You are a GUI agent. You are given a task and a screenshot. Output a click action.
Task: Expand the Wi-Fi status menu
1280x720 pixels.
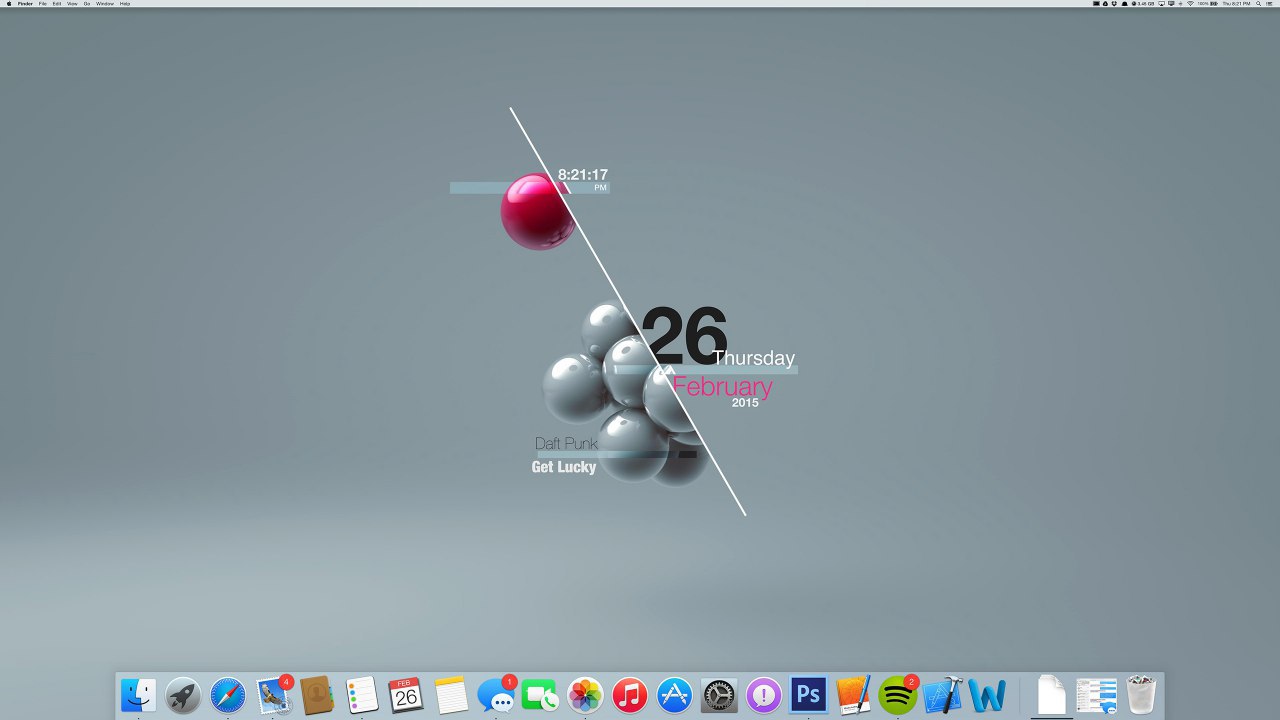[1190, 4]
